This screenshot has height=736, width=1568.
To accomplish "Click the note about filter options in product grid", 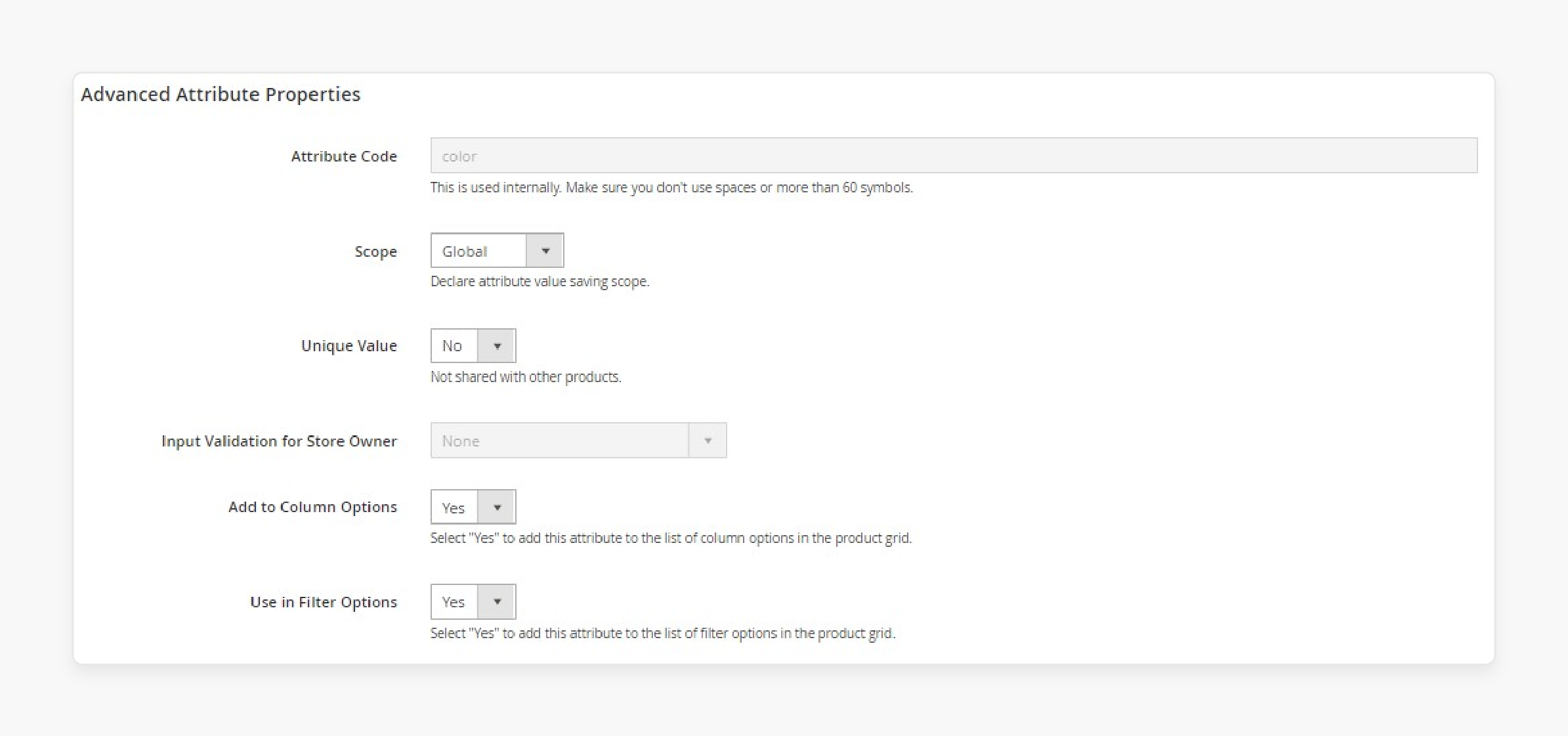I will tap(662, 634).
